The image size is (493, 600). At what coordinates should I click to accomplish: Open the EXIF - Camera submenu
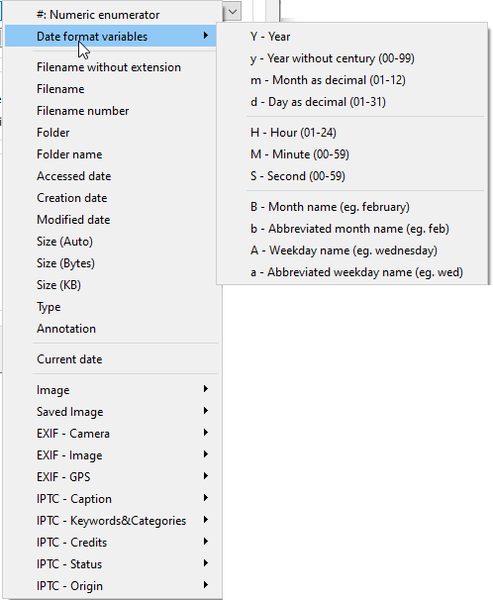[113, 434]
